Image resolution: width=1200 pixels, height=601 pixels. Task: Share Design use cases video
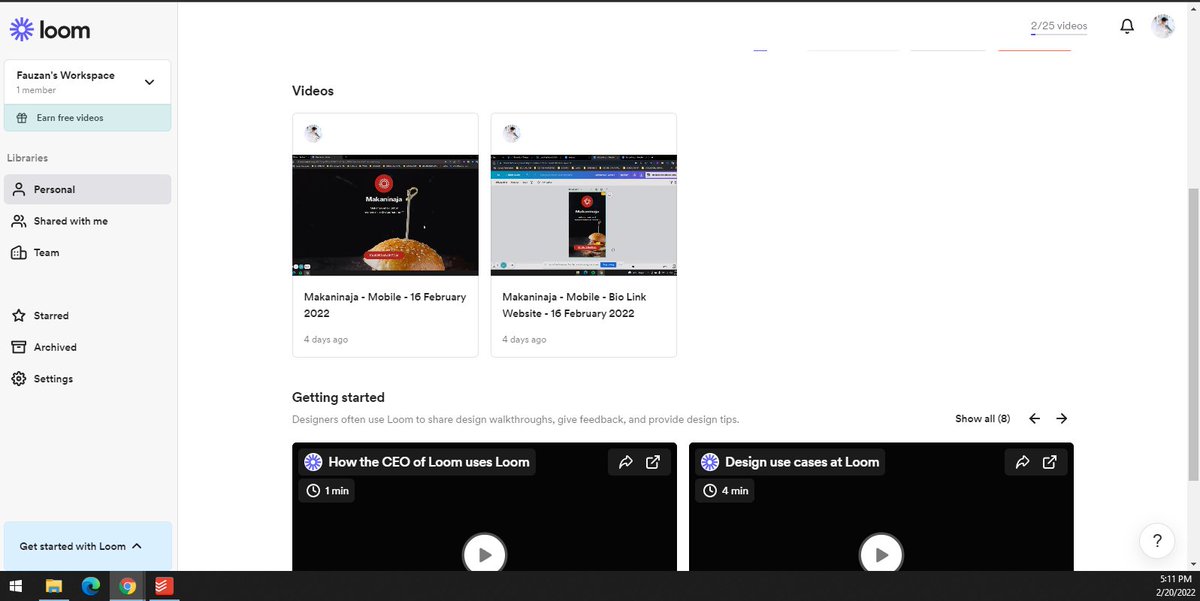click(x=1023, y=462)
